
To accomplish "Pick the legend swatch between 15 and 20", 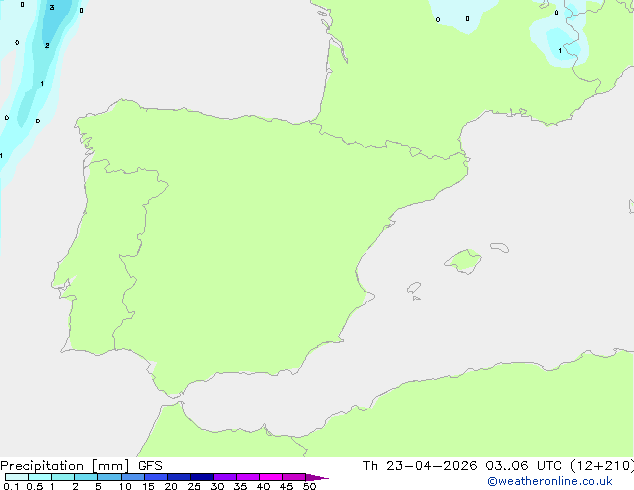I will tap(155, 477).
